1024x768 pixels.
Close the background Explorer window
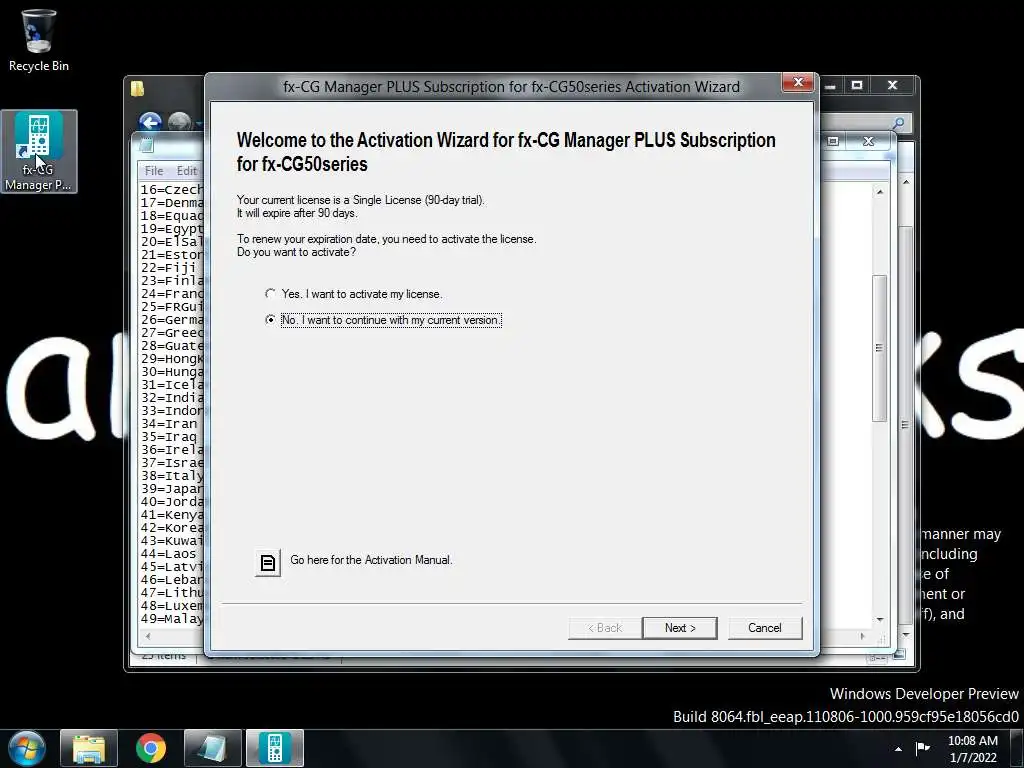tap(892, 86)
